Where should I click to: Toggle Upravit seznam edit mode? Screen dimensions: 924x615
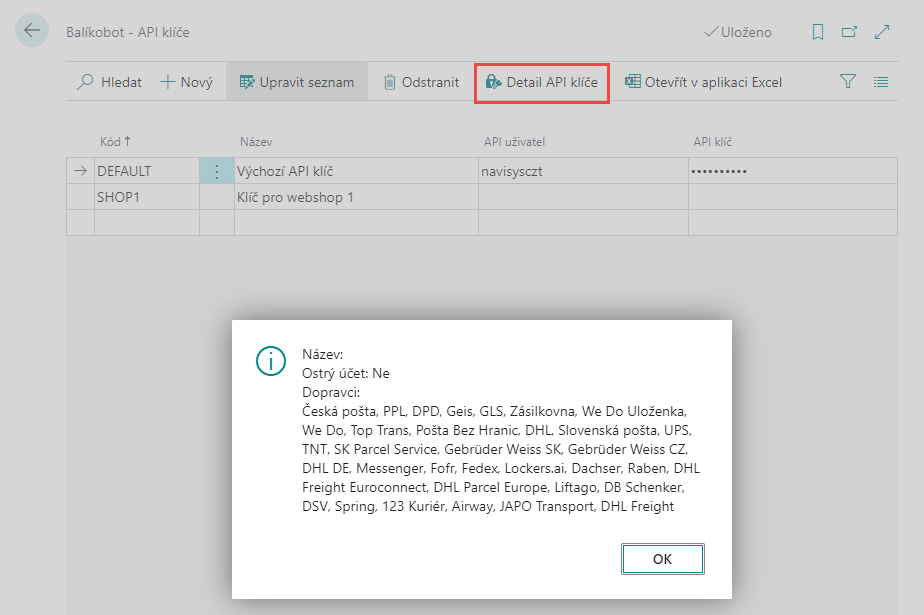point(296,82)
